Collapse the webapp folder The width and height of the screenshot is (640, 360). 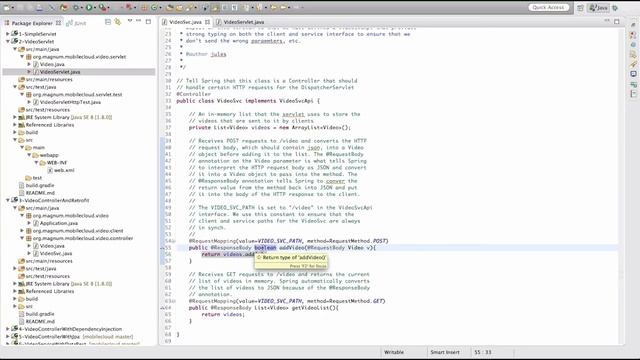pyautogui.click(x=29, y=155)
